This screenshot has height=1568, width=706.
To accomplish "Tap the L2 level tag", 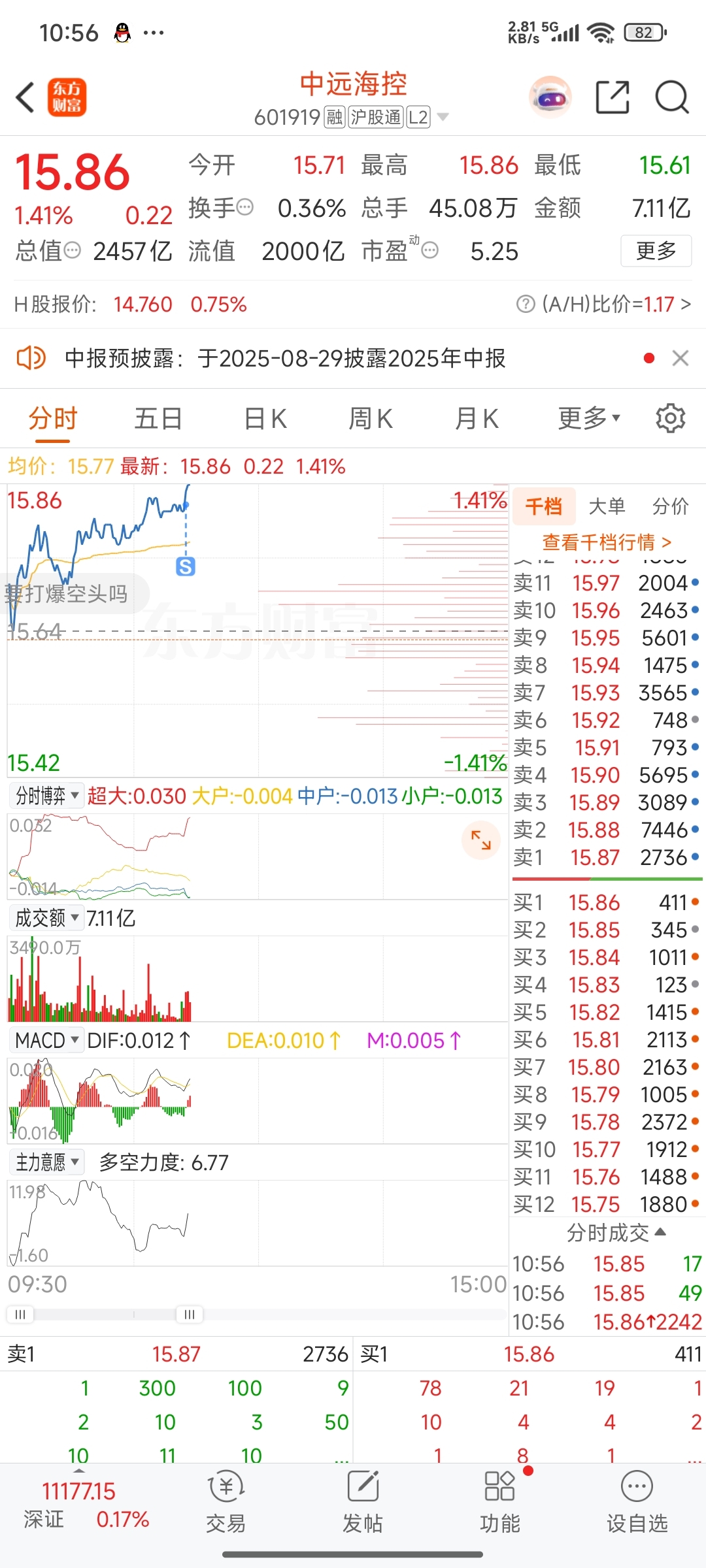I will pos(418,117).
